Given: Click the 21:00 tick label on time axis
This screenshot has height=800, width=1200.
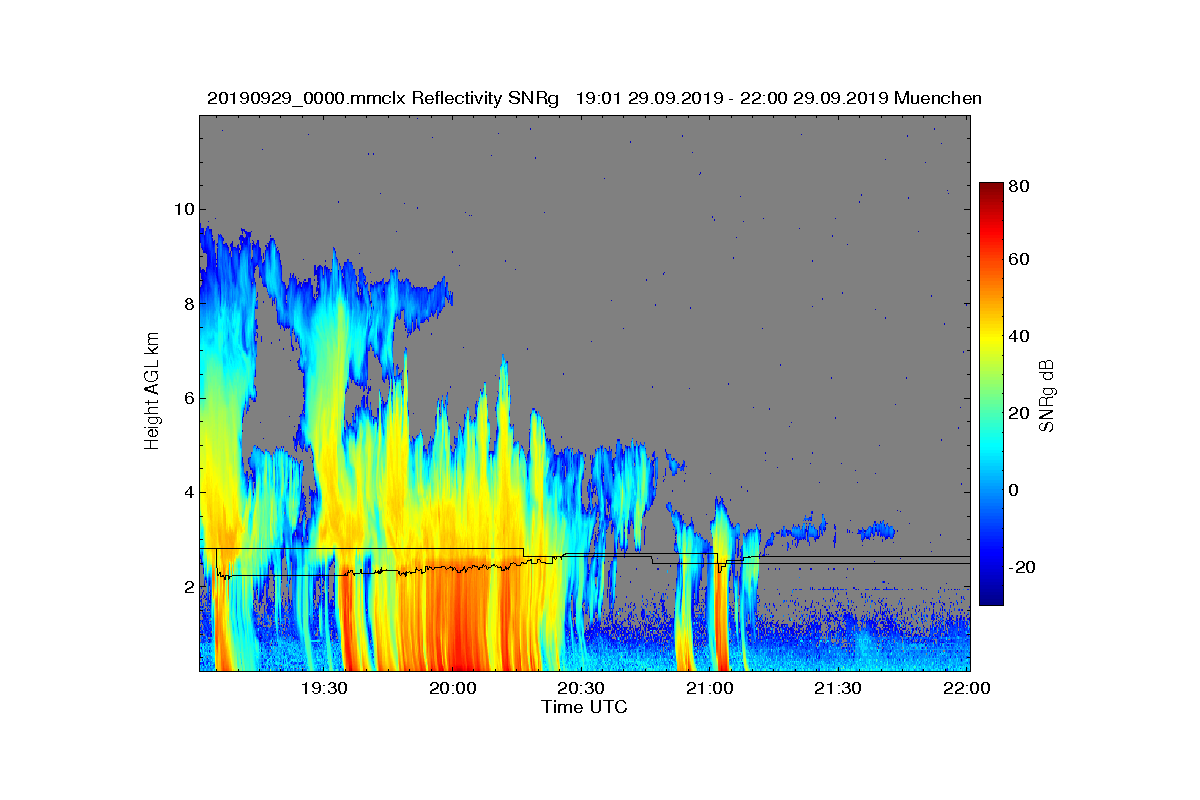Looking at the screenshot, I should click(710, 689).
